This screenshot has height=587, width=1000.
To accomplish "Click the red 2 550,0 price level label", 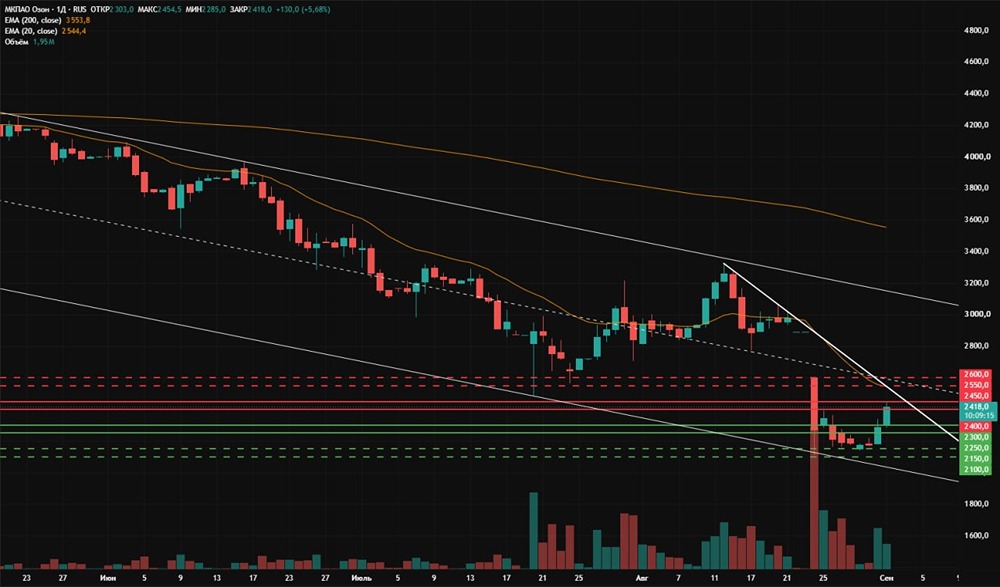I will click(x=976, y=385).
